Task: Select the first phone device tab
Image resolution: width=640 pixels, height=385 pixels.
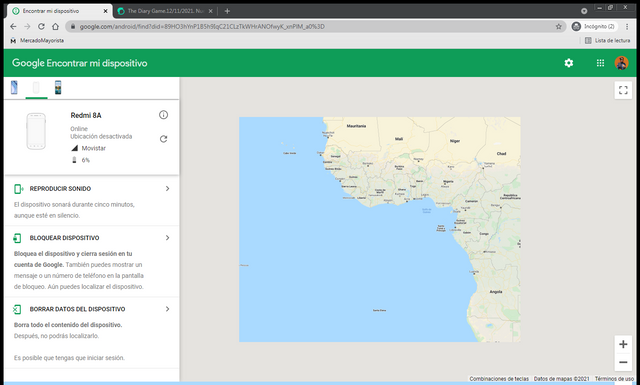Action: 14,87
